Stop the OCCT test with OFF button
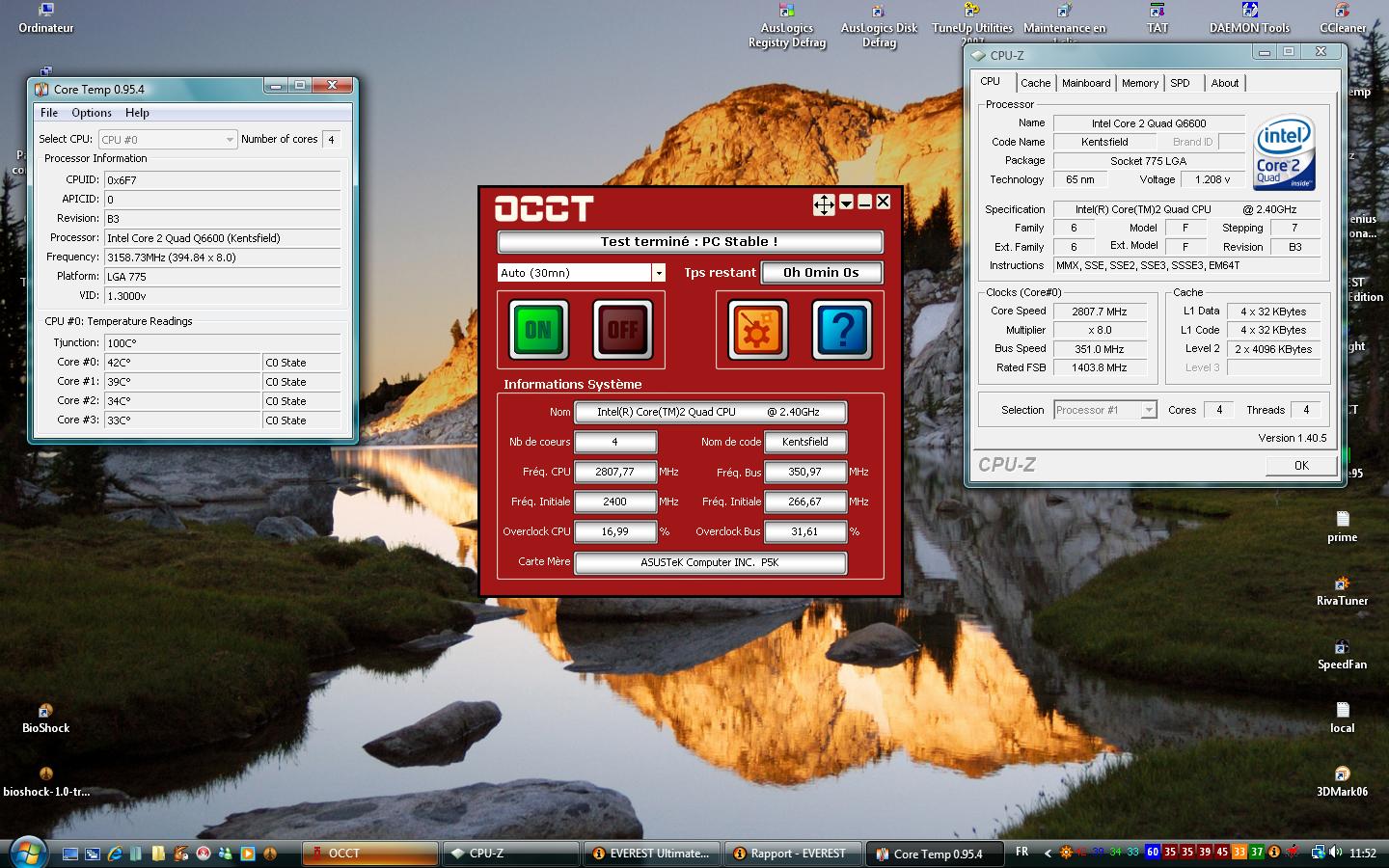Screen dimensions: 1389x868 coord(622,329)
